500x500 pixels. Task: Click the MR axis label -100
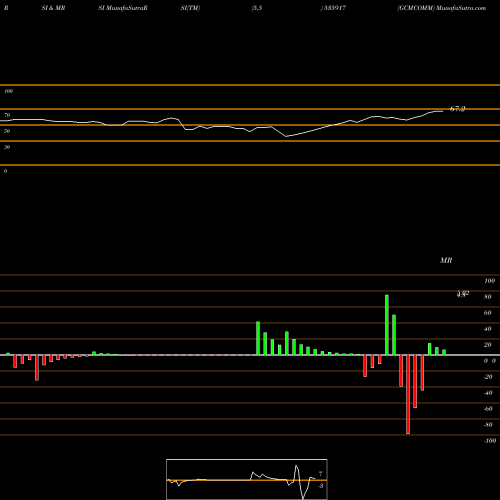point(490,441)
